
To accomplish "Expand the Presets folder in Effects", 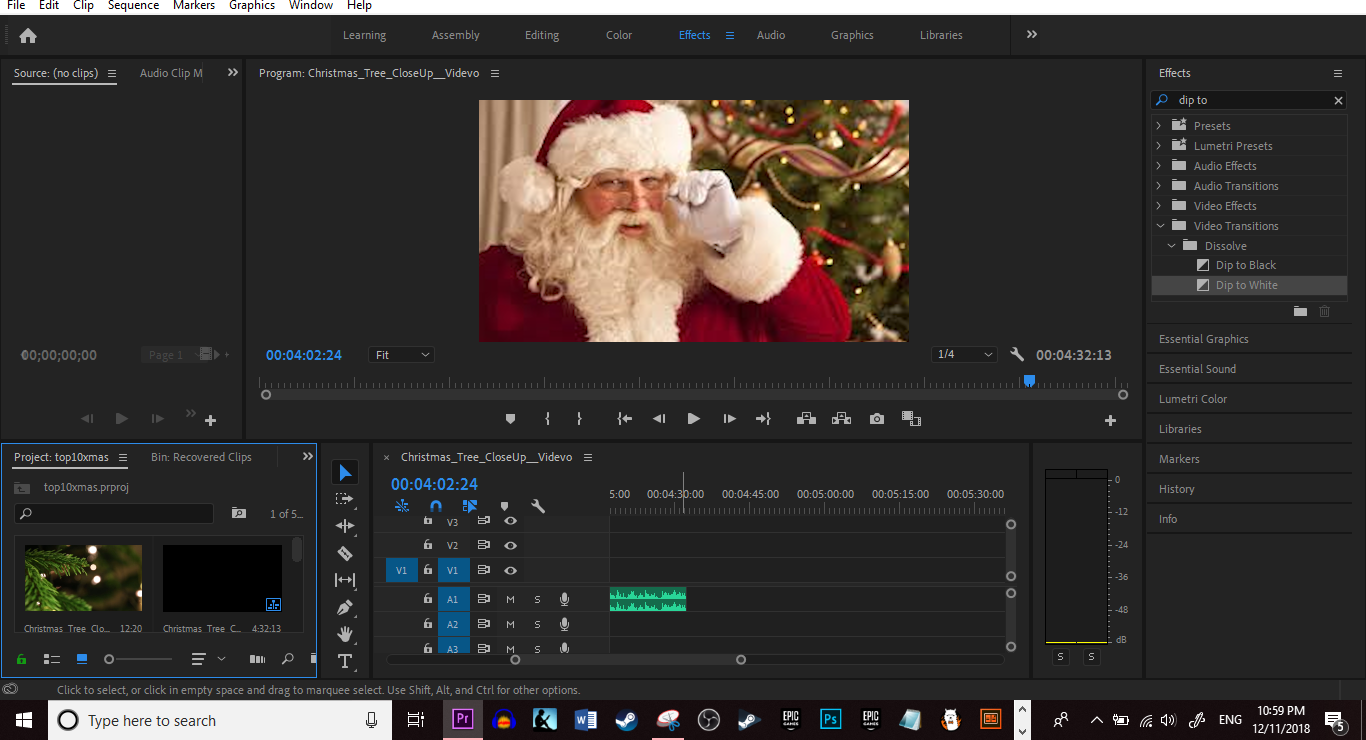I will pos(1159,126).
